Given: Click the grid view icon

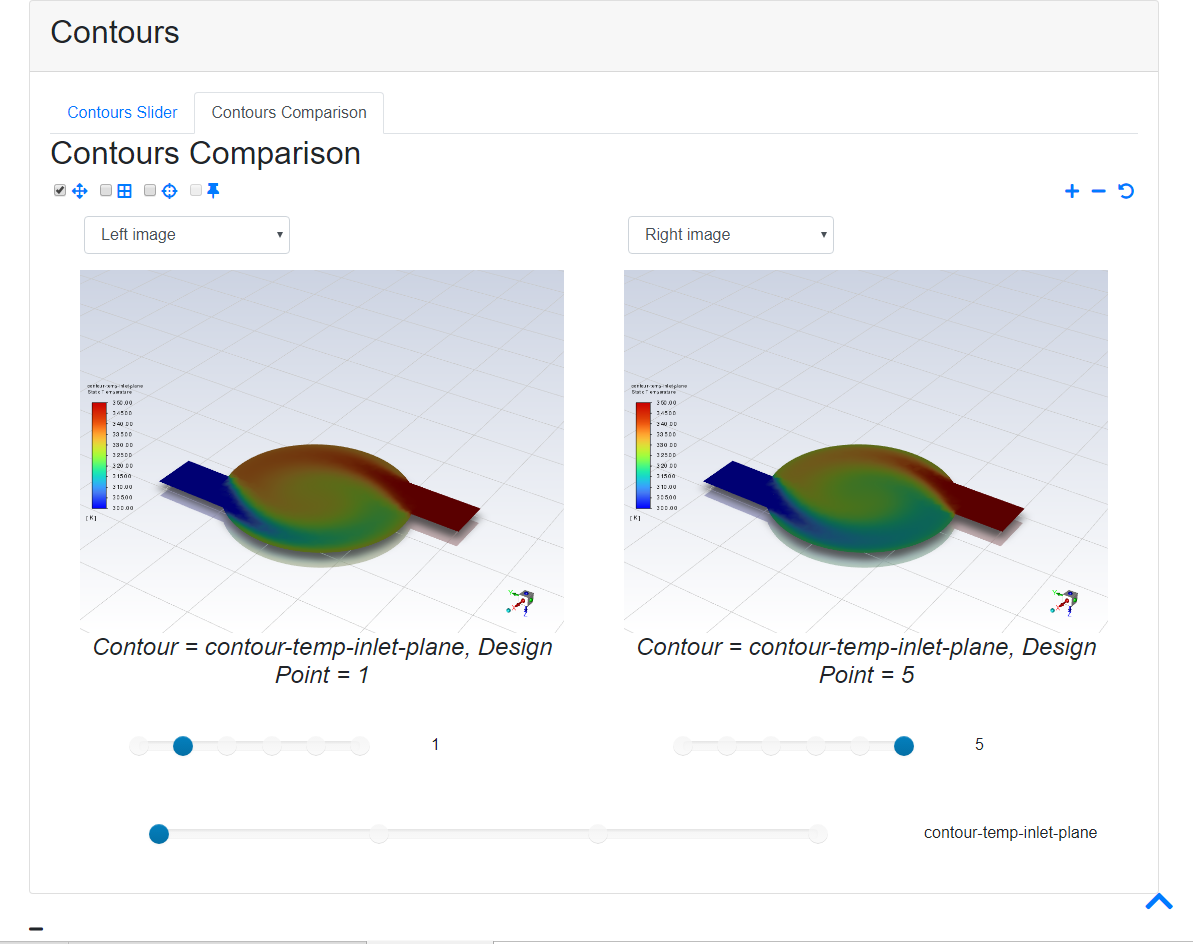Looking at the screenshot, I should pyautogui.click(x=124, y=190).
